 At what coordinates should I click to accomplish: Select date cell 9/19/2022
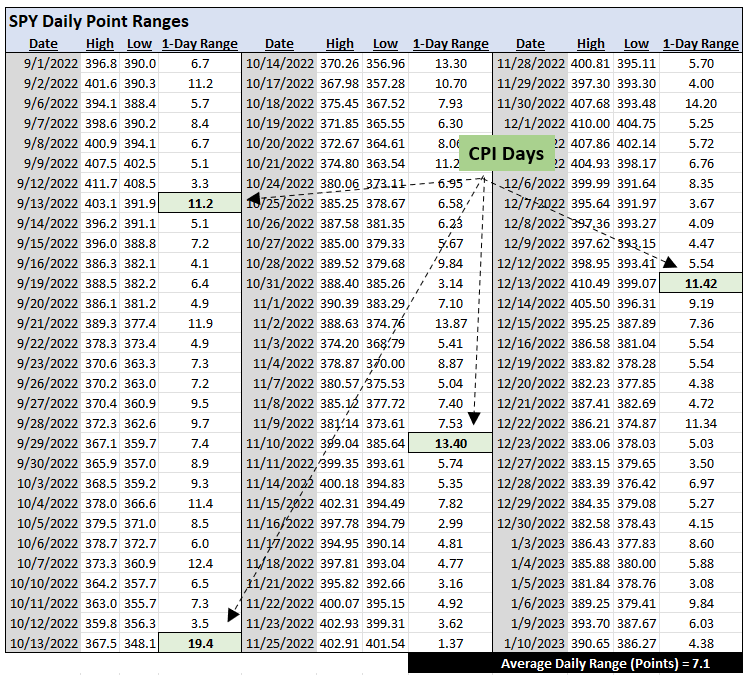[44, 284]
